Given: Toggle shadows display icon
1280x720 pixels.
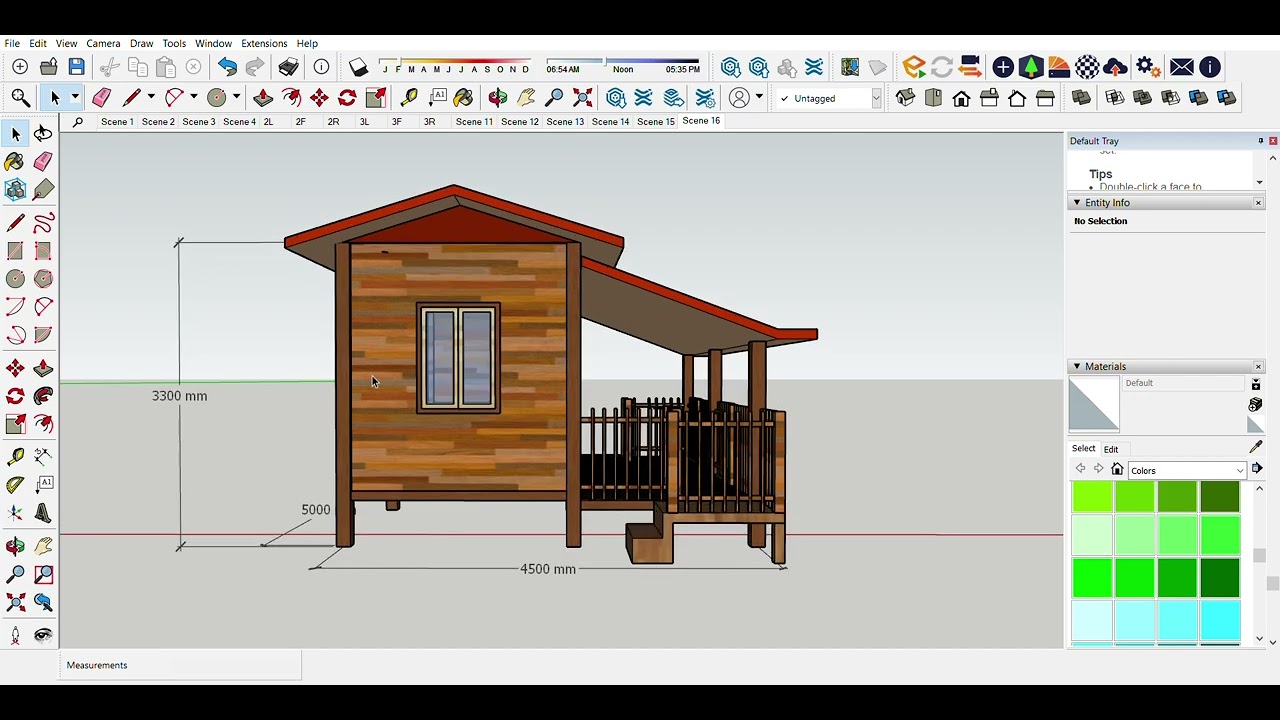Looking at the screenshot, I should [x=358, y=67].
